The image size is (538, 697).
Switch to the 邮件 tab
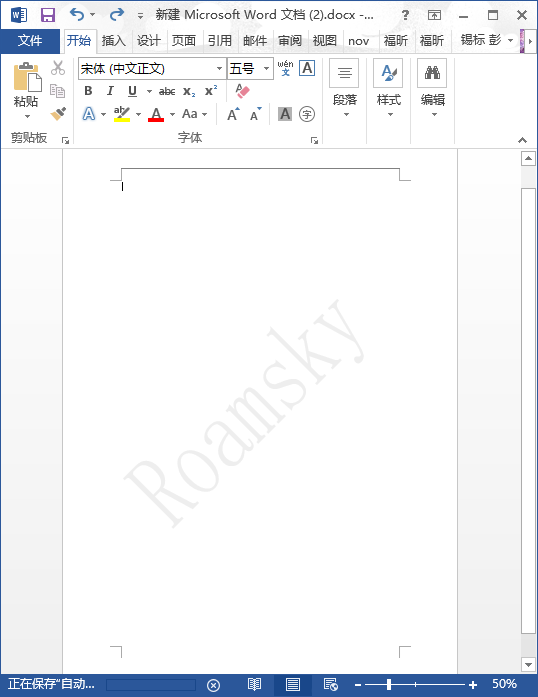(255, 41)
